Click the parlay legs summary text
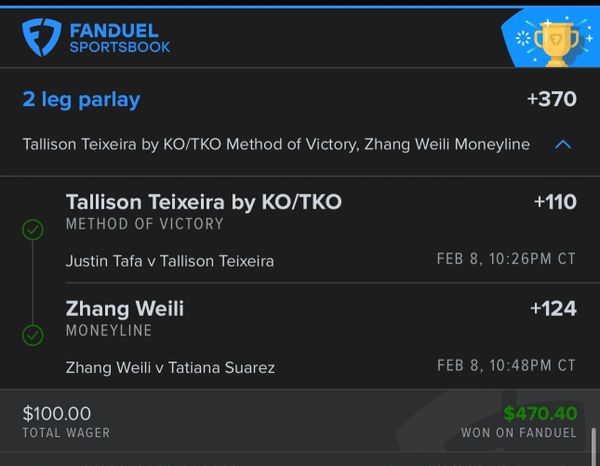Screen dimensions: 600x466 276,145
